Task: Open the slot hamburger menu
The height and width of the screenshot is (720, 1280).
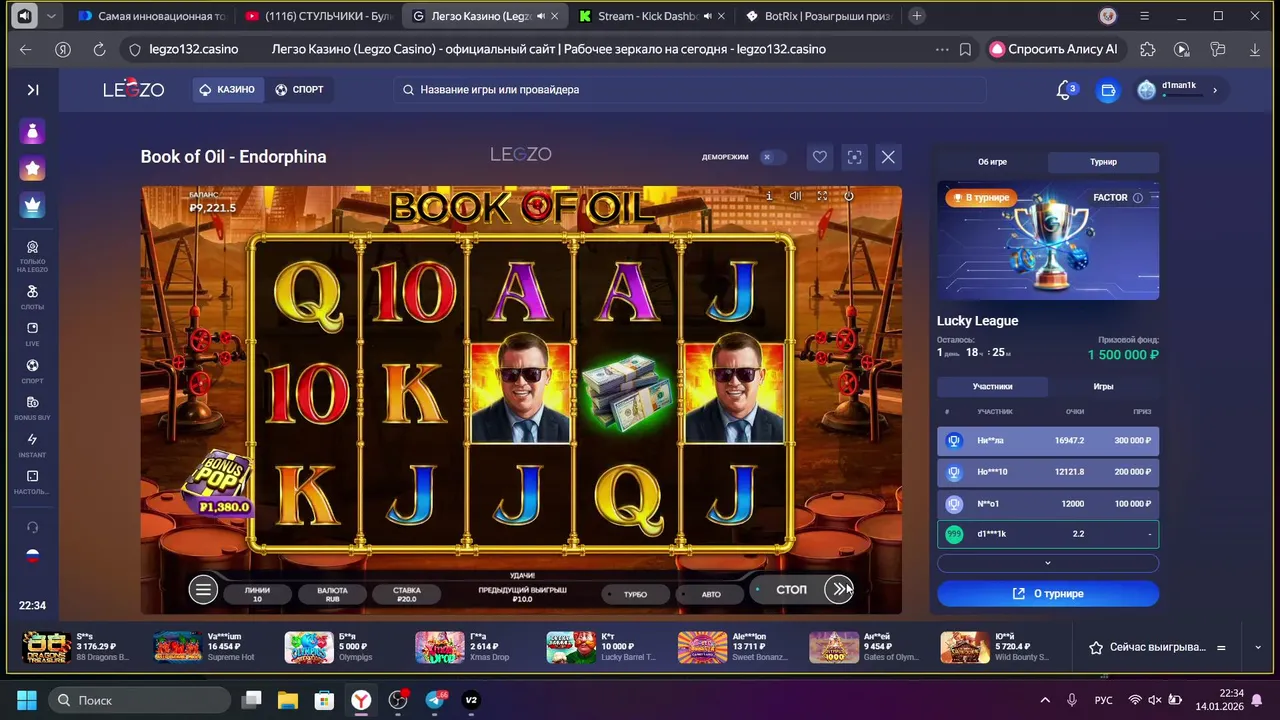Action: [x=203, y=590]
